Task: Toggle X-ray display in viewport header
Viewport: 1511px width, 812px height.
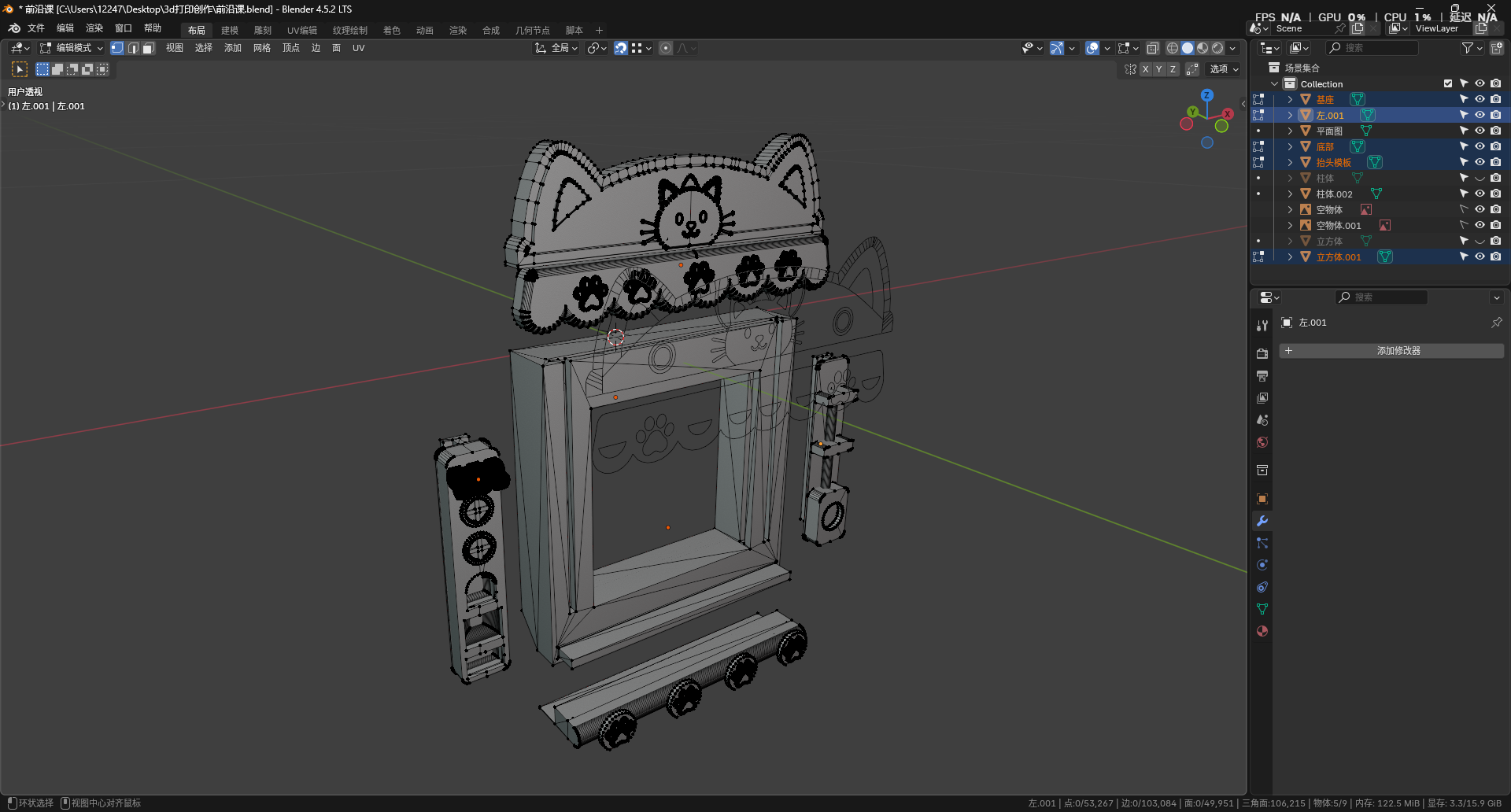Action: click(x=1153, y=48)
